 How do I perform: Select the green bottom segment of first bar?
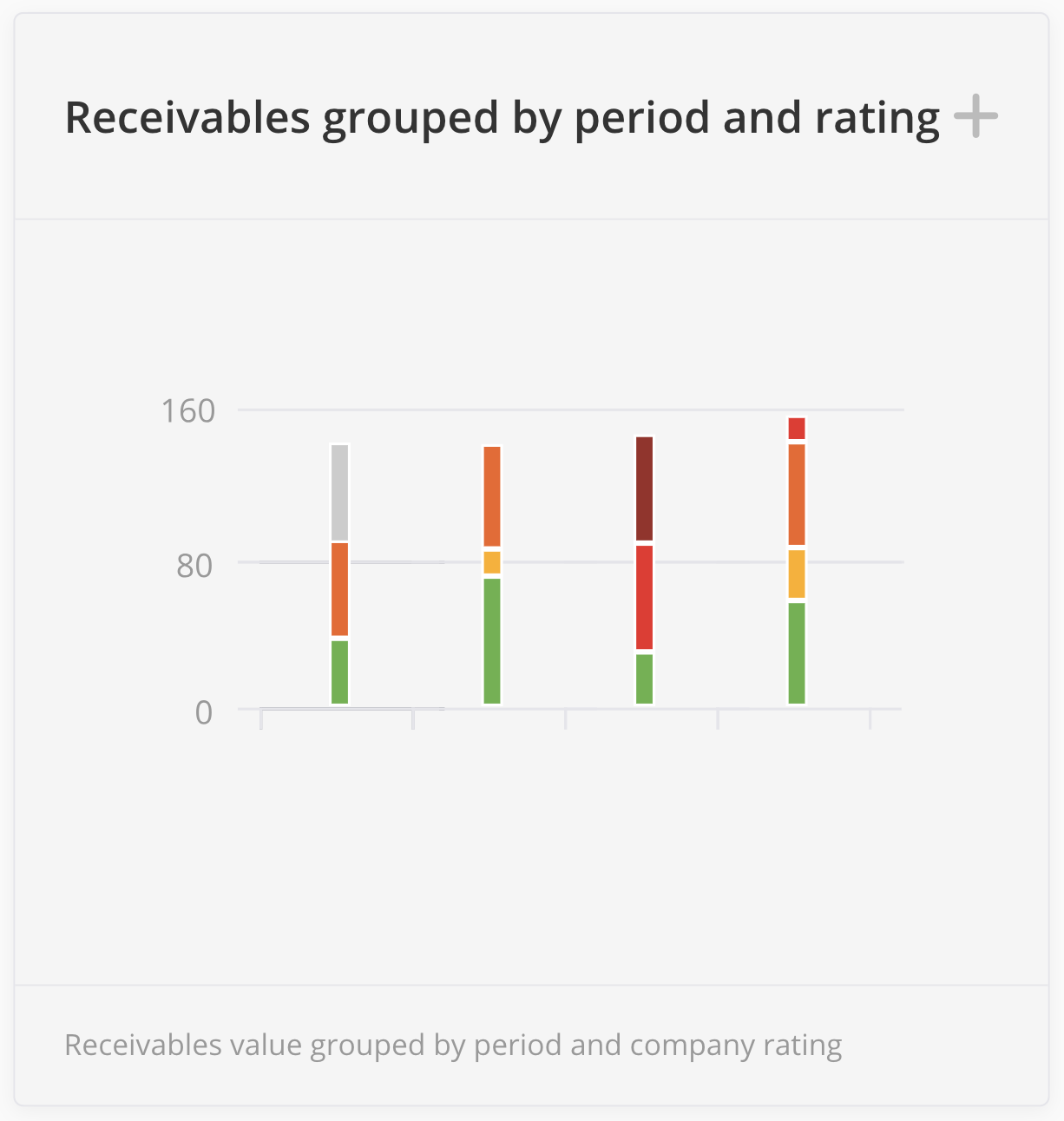(339, 672)
